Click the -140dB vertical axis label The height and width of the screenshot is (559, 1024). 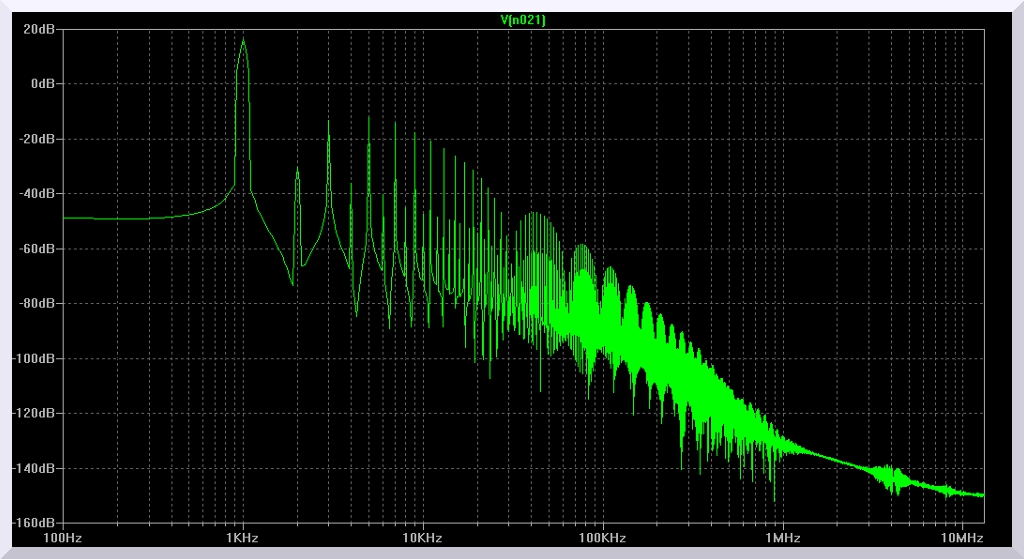(36, 468)
